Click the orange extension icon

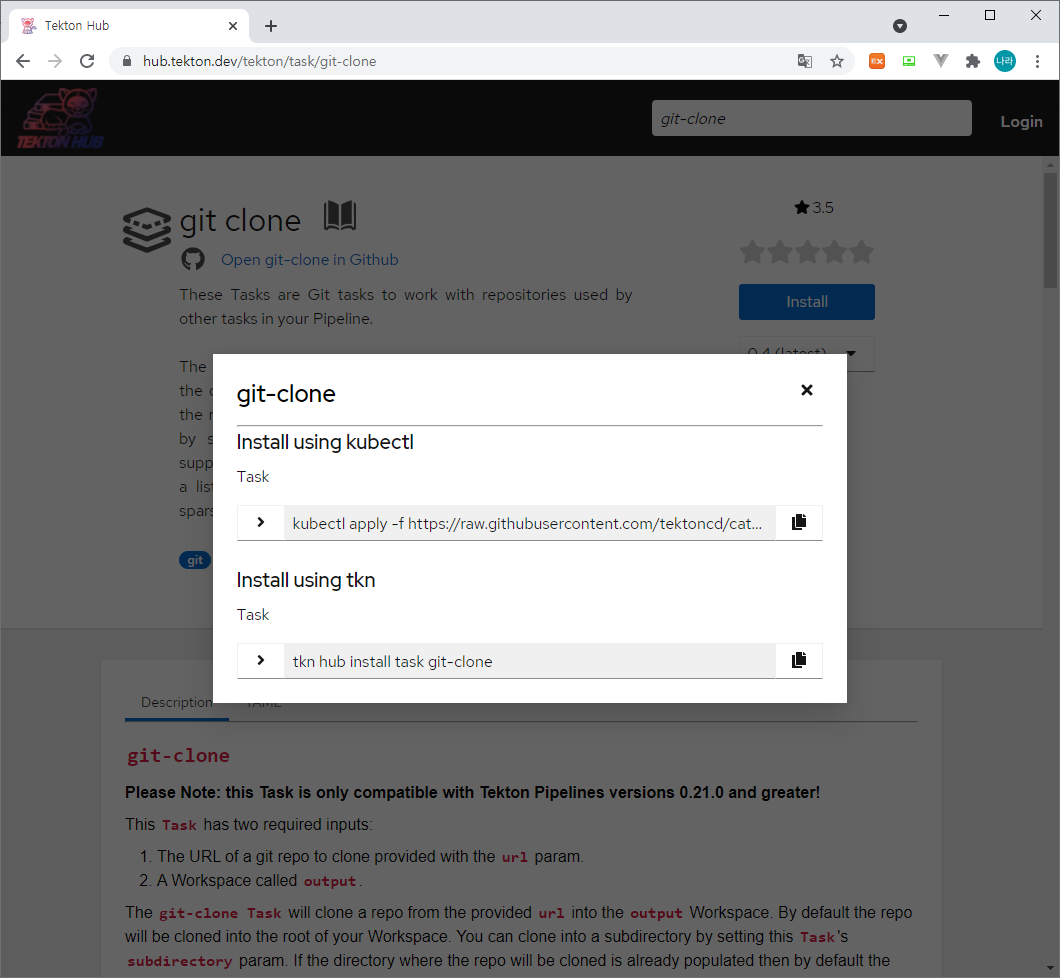[877, 62]
